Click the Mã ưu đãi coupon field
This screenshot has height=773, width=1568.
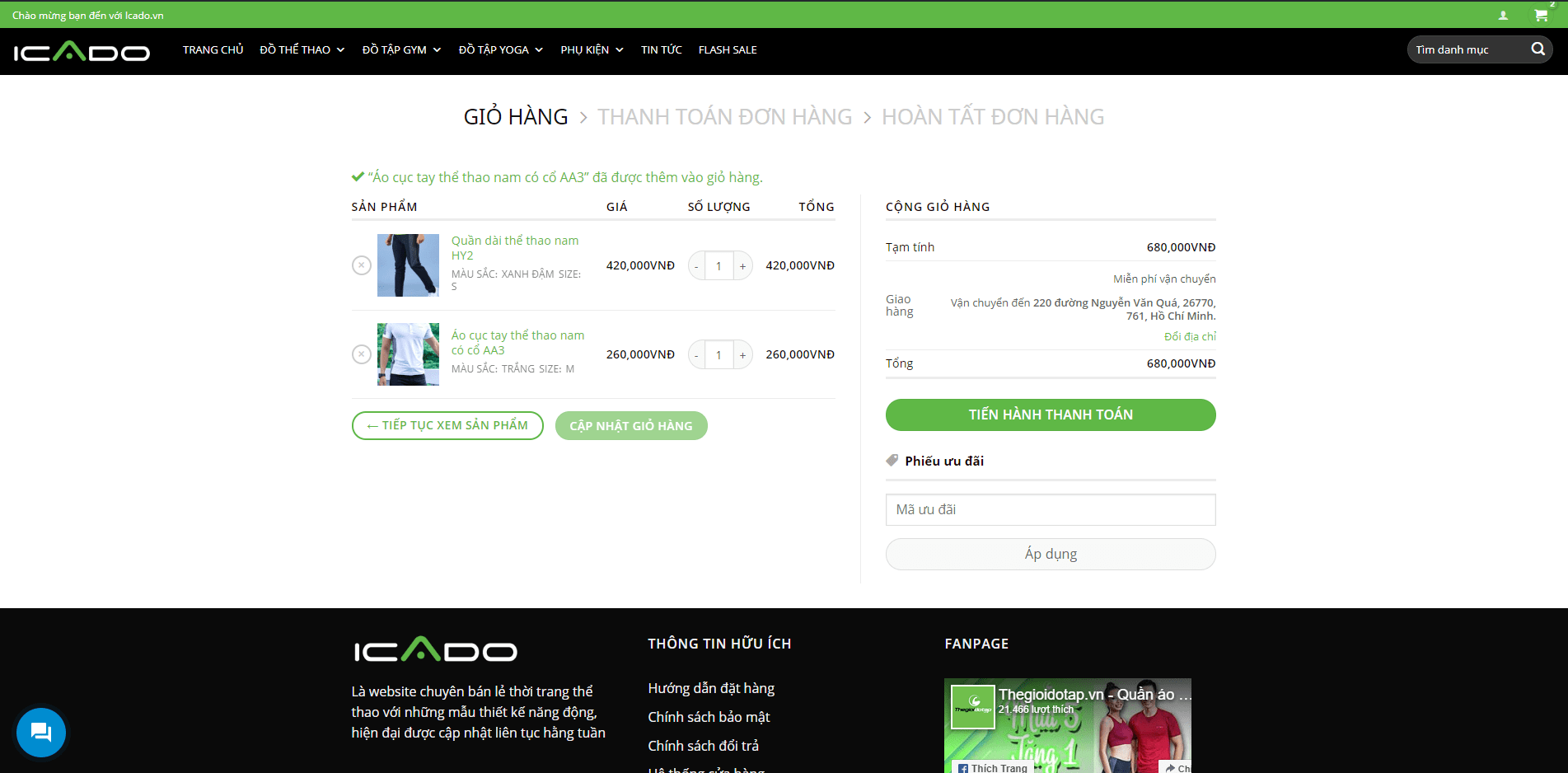click(x=1051, y=509)
